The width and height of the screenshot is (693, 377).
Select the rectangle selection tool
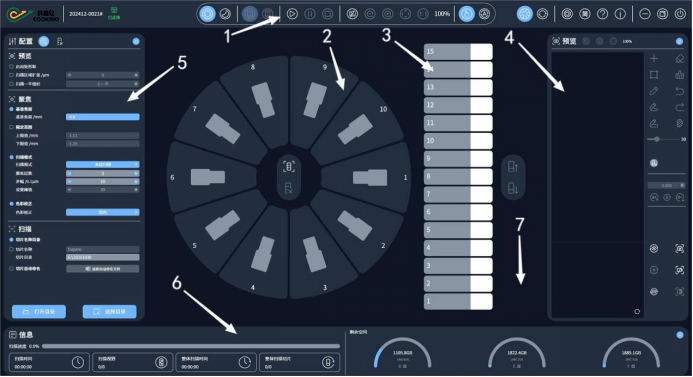[x=654, y=75]
